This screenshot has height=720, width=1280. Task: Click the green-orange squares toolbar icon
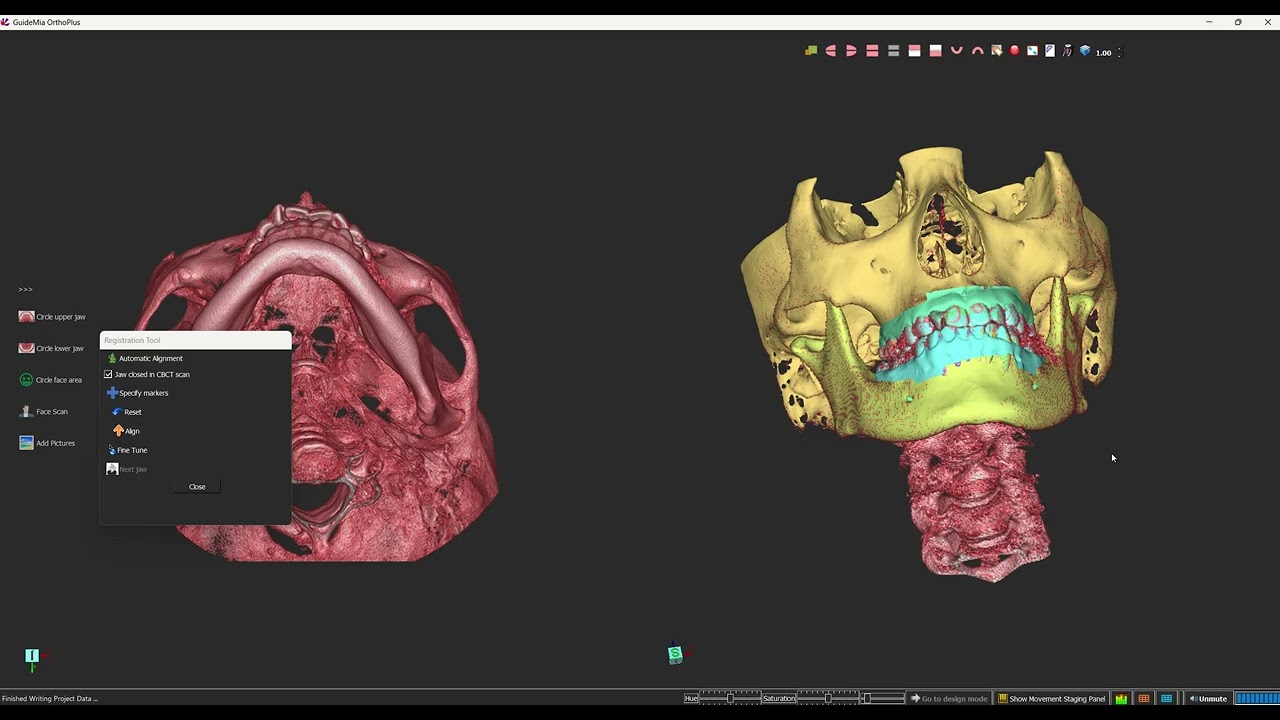click(811, 51)
